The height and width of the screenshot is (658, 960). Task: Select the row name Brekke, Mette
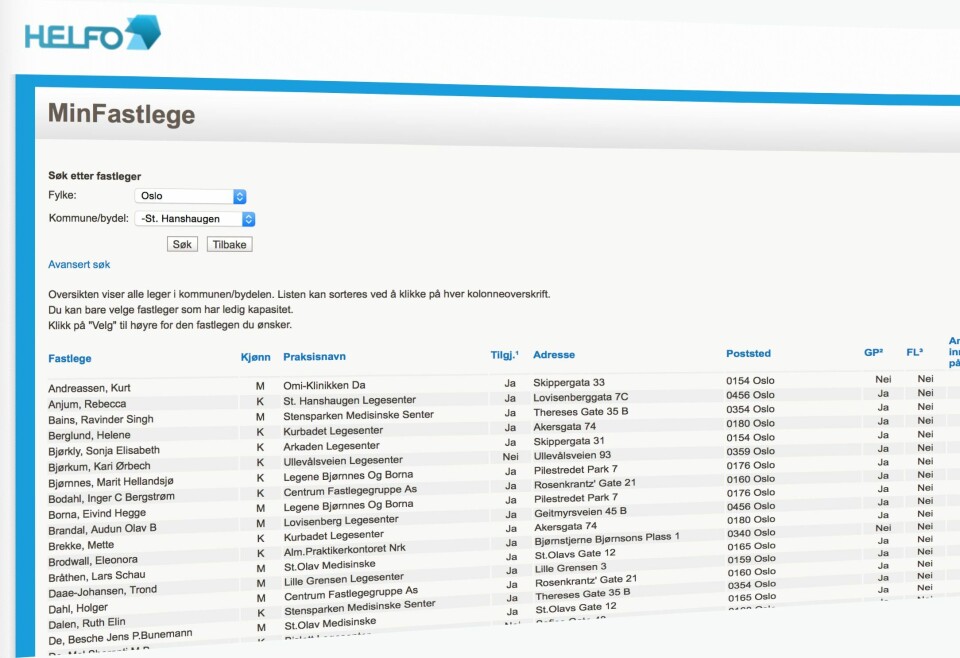point(81,545)
